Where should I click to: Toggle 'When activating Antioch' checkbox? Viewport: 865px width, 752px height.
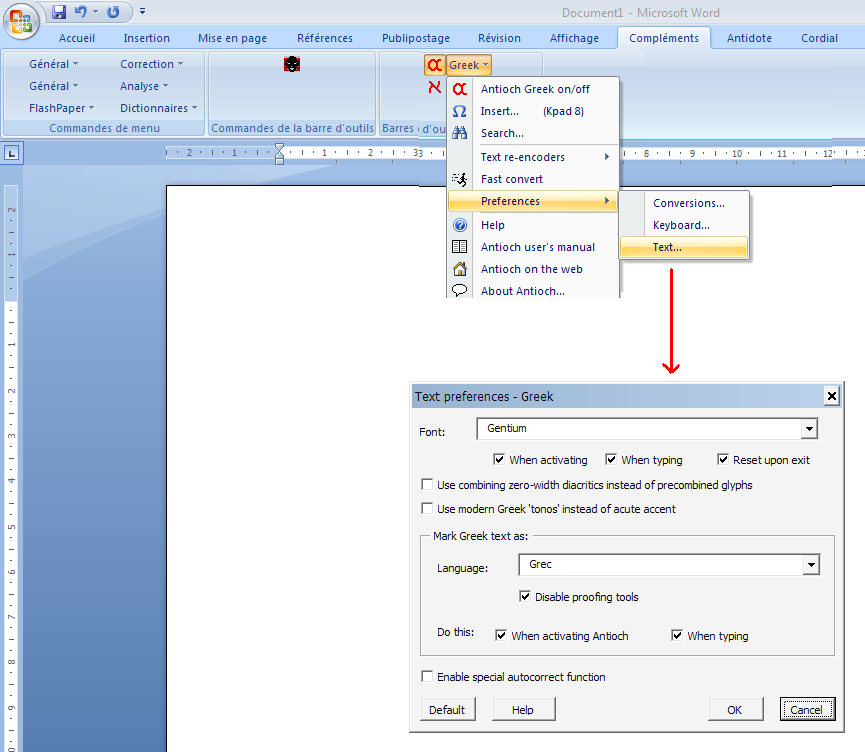(x=501, y=635)
